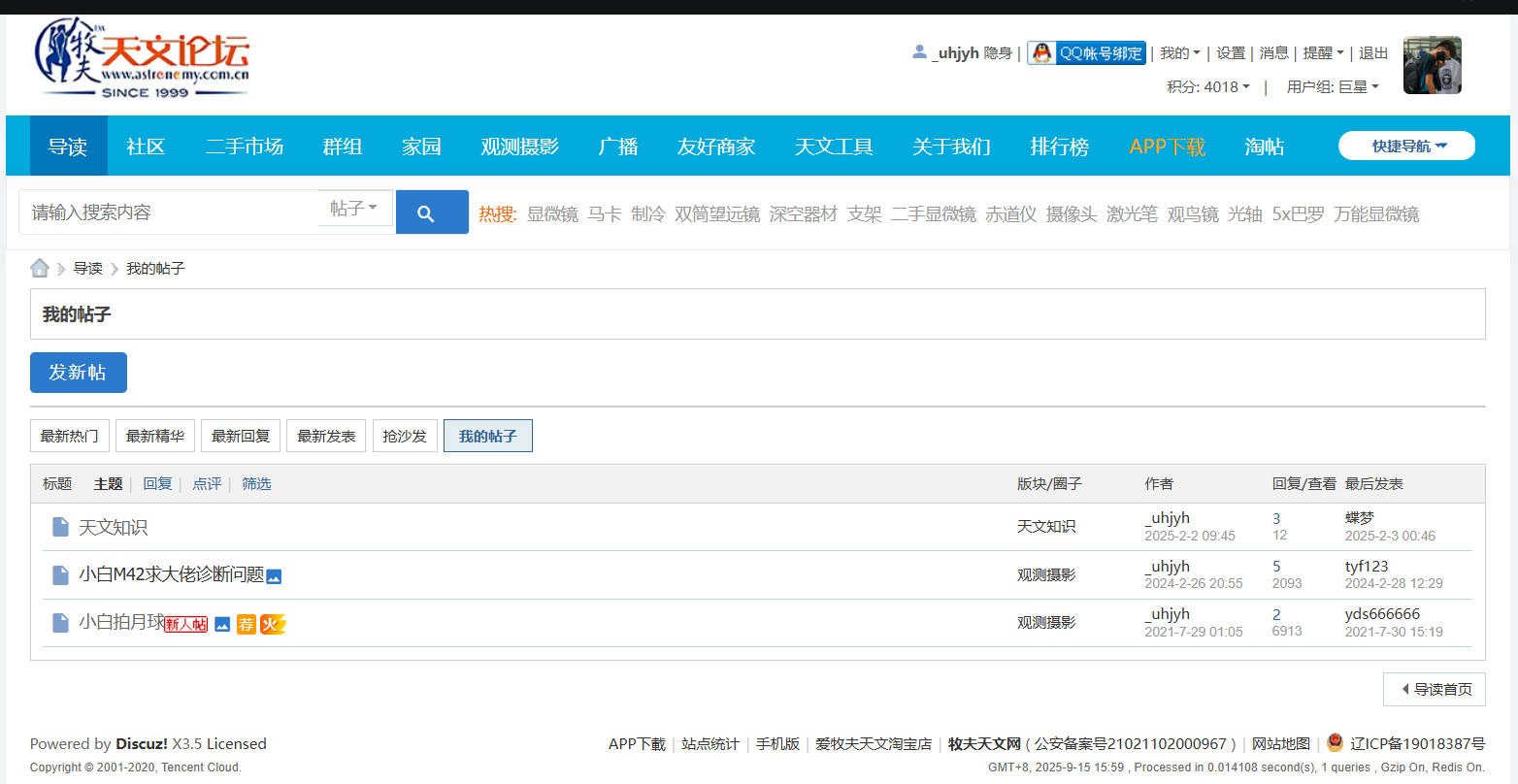Select 广播 navigation item

(x=618, y=147)
